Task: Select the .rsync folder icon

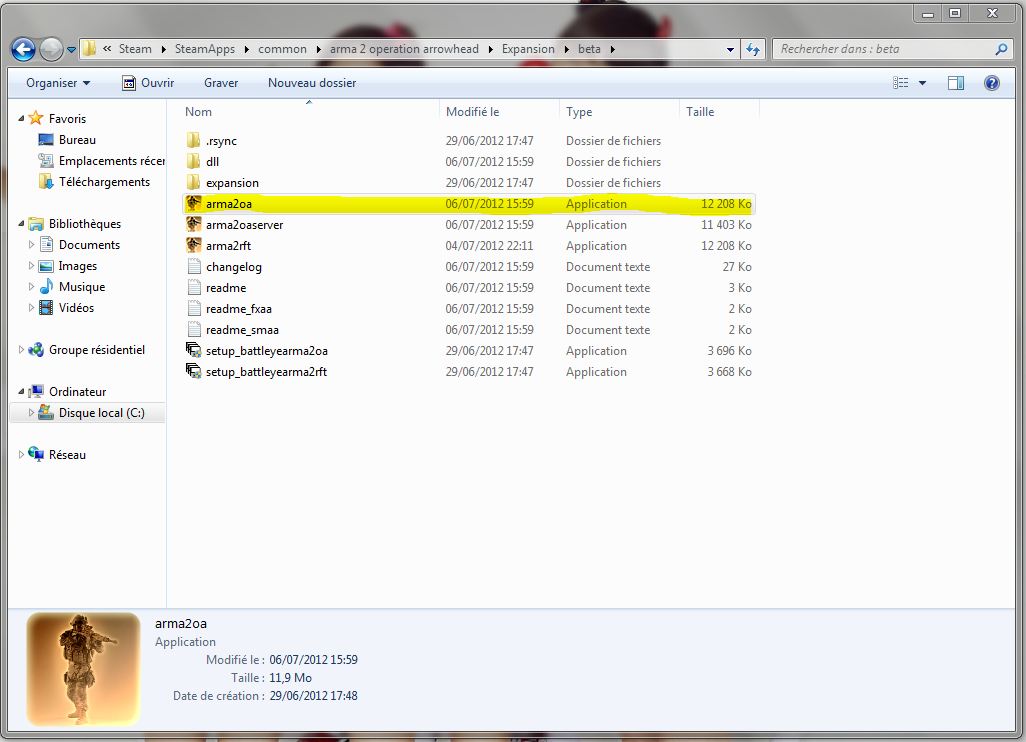Action: click(x=194, y=140)
